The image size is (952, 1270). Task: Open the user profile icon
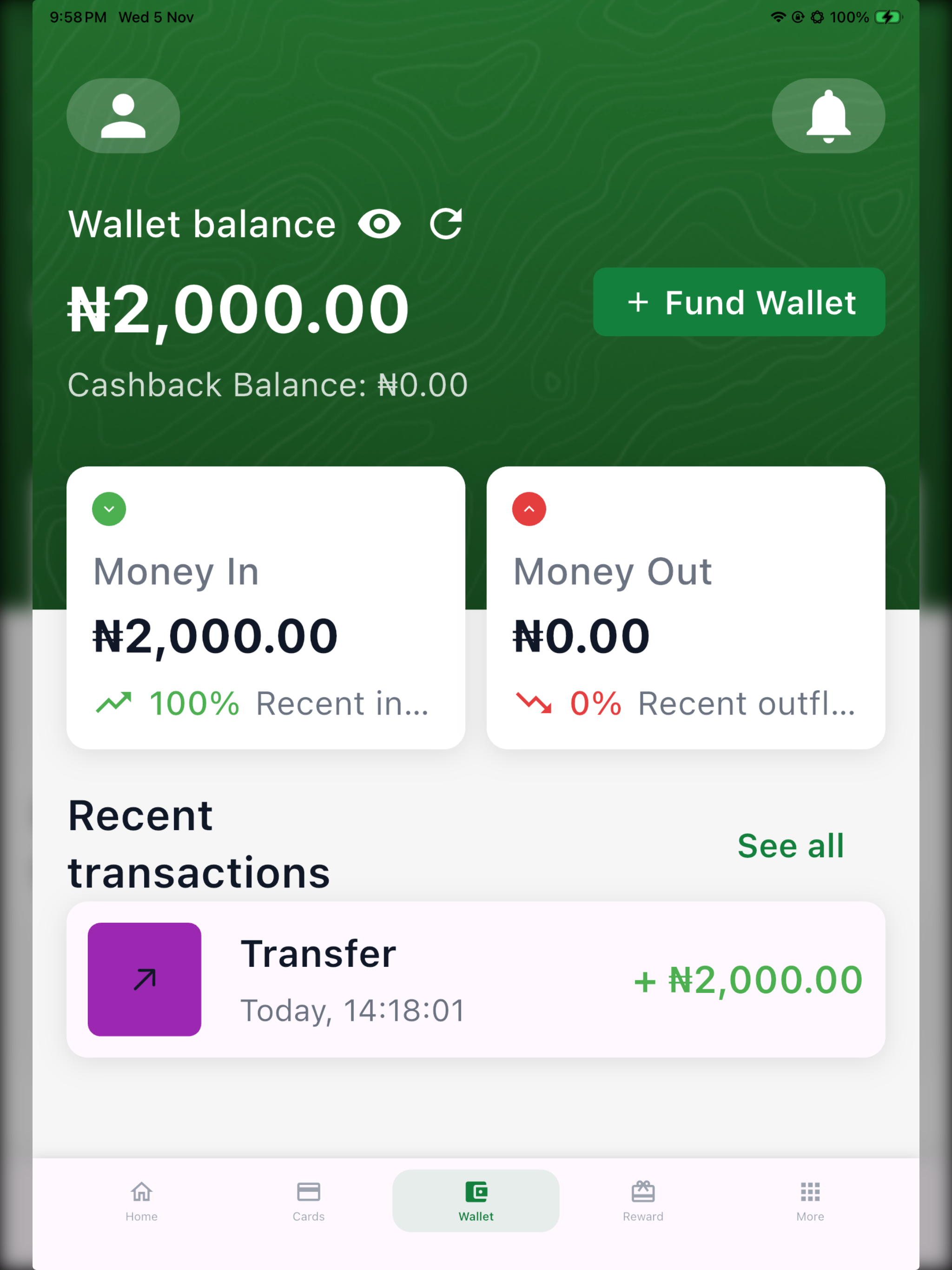pyautogui.click(x=123, y=115)
